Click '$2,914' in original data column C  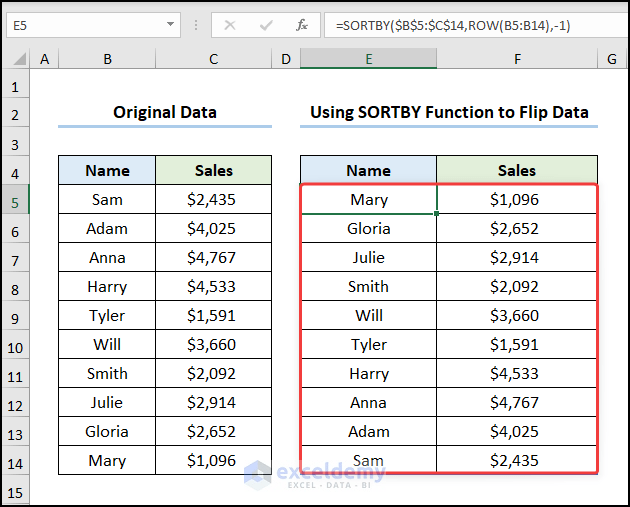pos(213,402)
